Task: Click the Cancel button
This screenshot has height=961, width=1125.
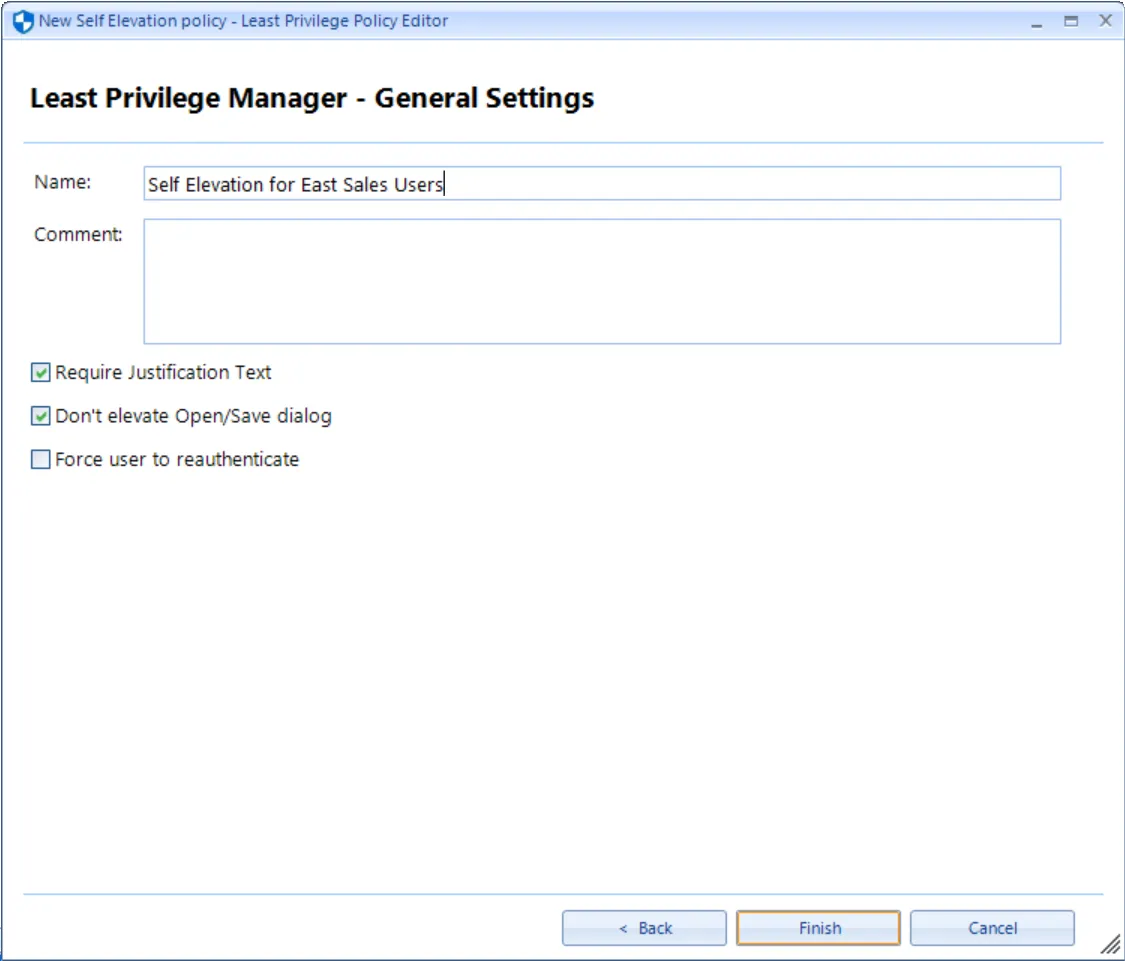Action: click(x=991, y=927)
